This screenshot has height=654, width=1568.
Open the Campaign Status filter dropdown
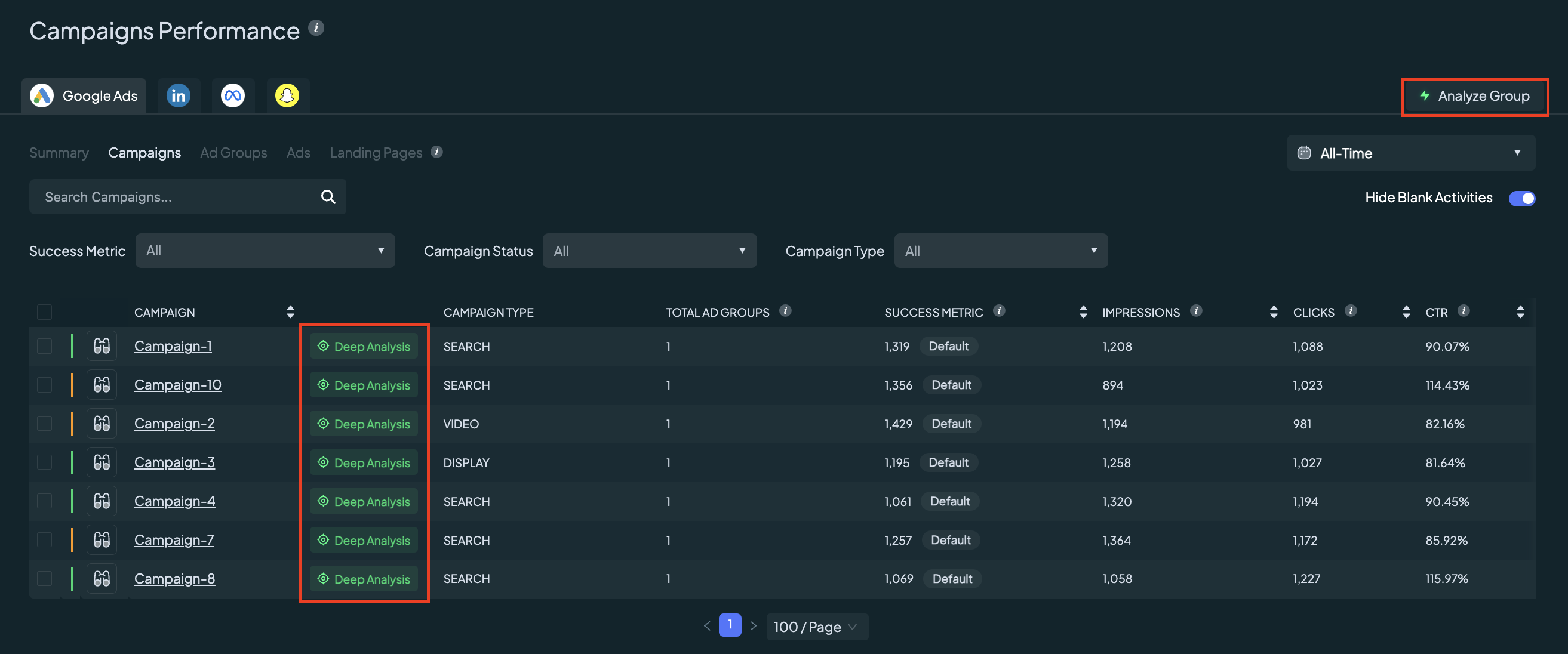(650, 251)
